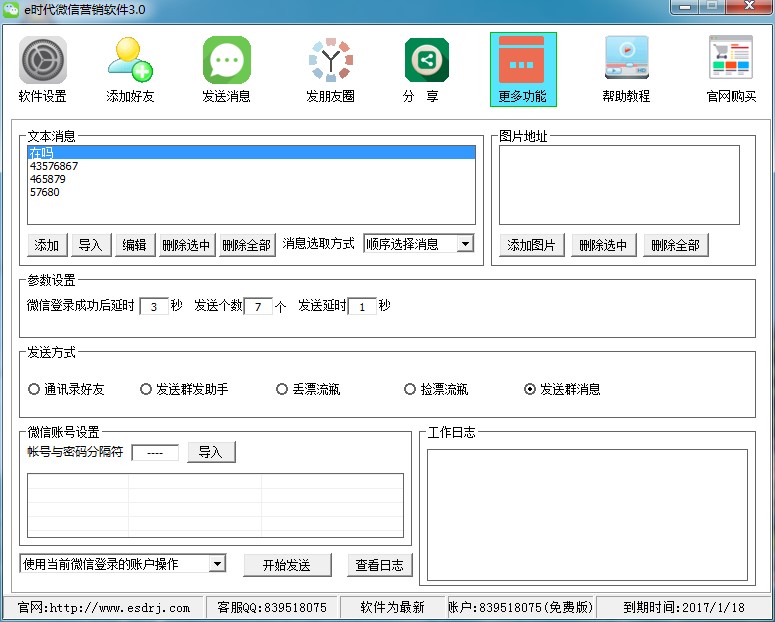Image resolution: width=775 pixels, height=622 pixels.
Task: Select the 丢漂流瓶 radio button
Action: 282,389
